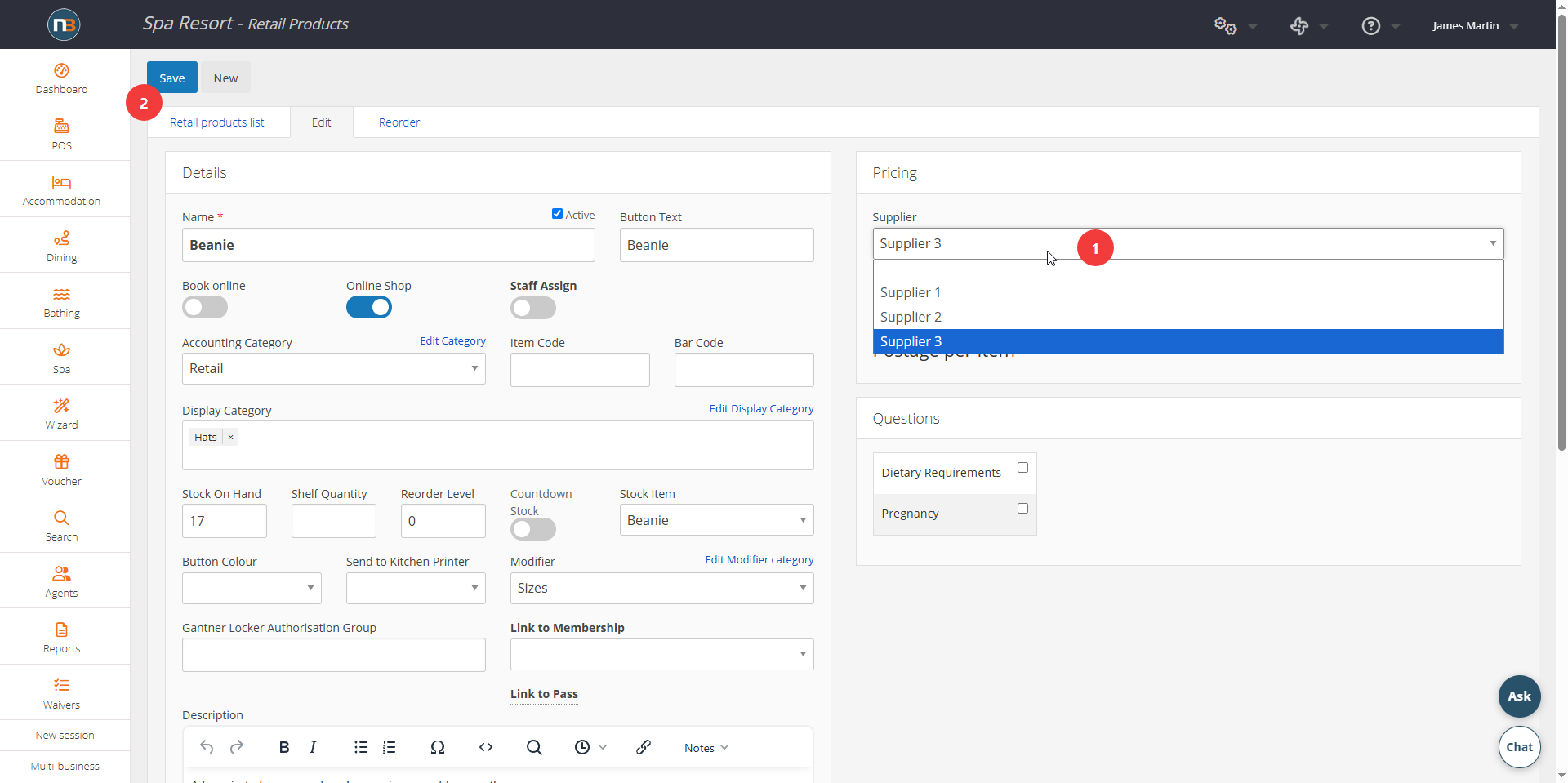
Task: Open the Spa lotus icon
Action: 61,350
